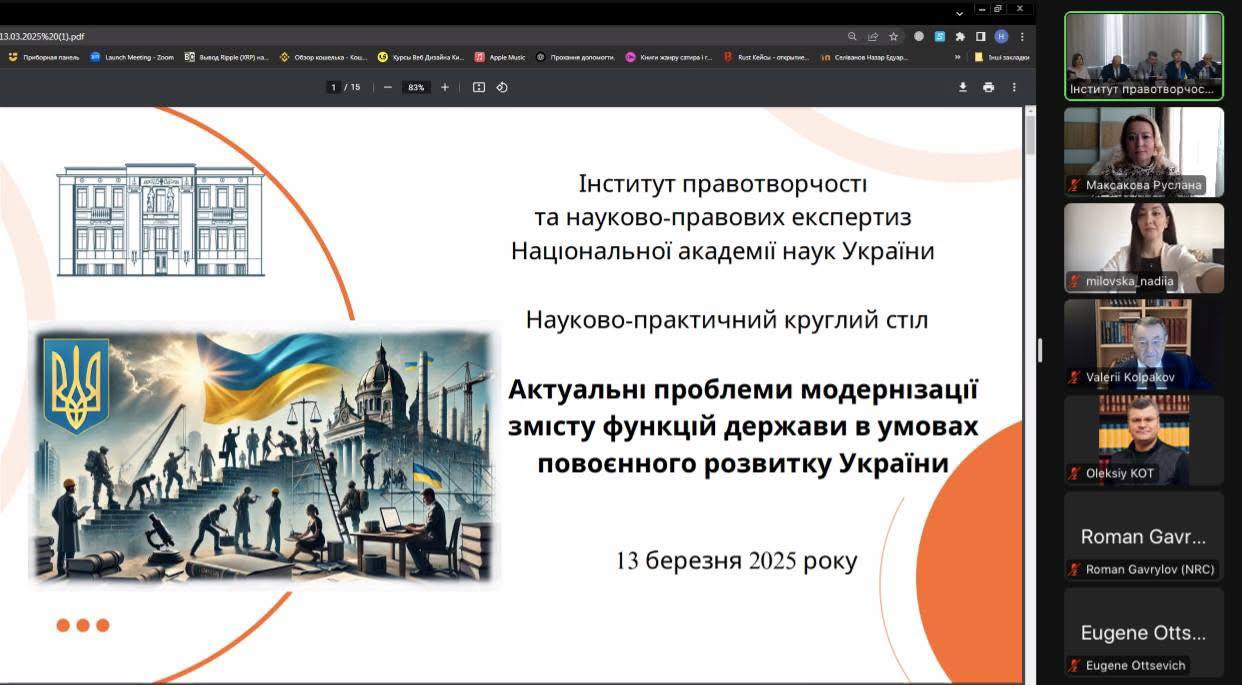
Task: Print the PDF using the printer icon
Action: [988, 87]
